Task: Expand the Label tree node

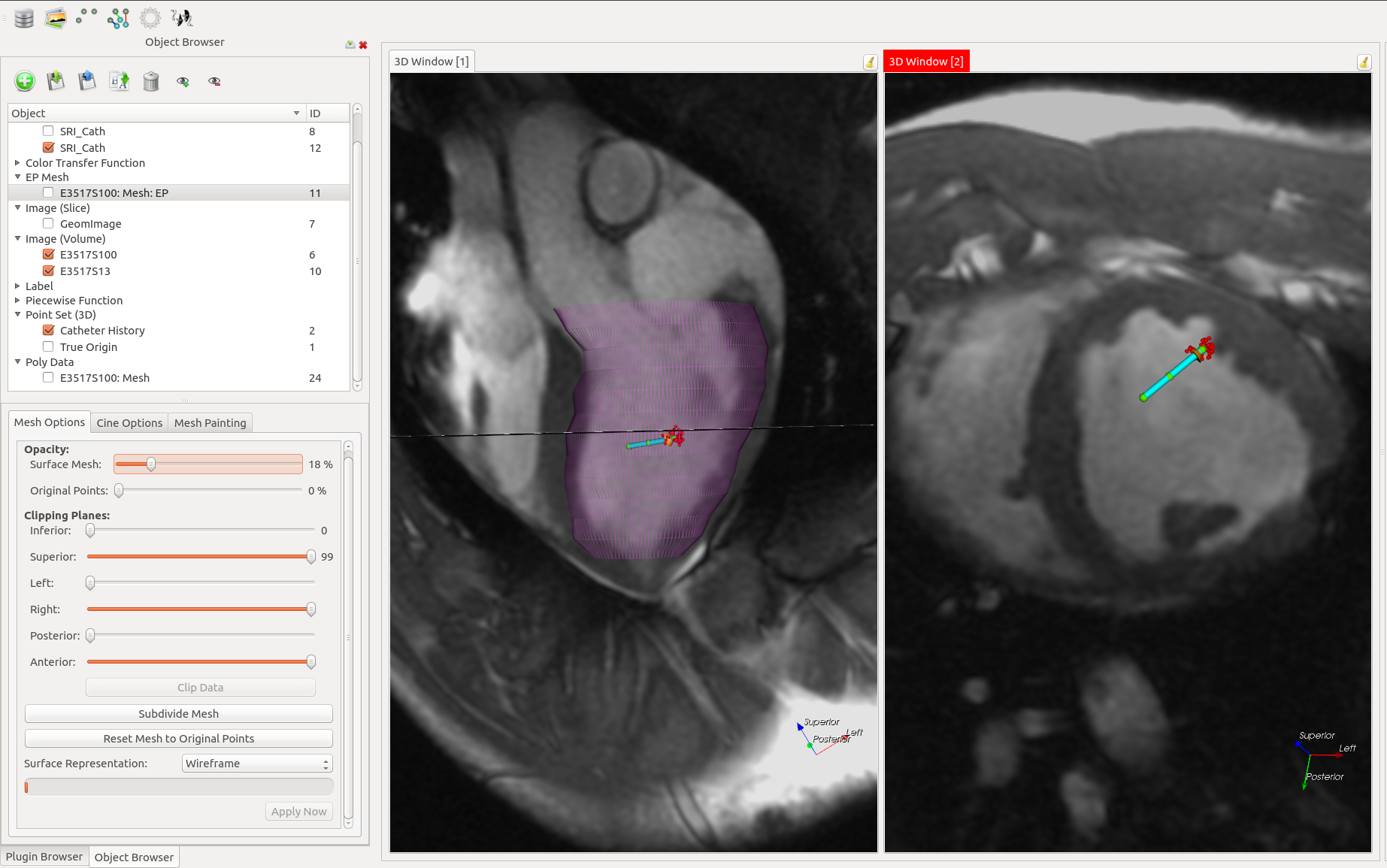Action: point(17,286)
